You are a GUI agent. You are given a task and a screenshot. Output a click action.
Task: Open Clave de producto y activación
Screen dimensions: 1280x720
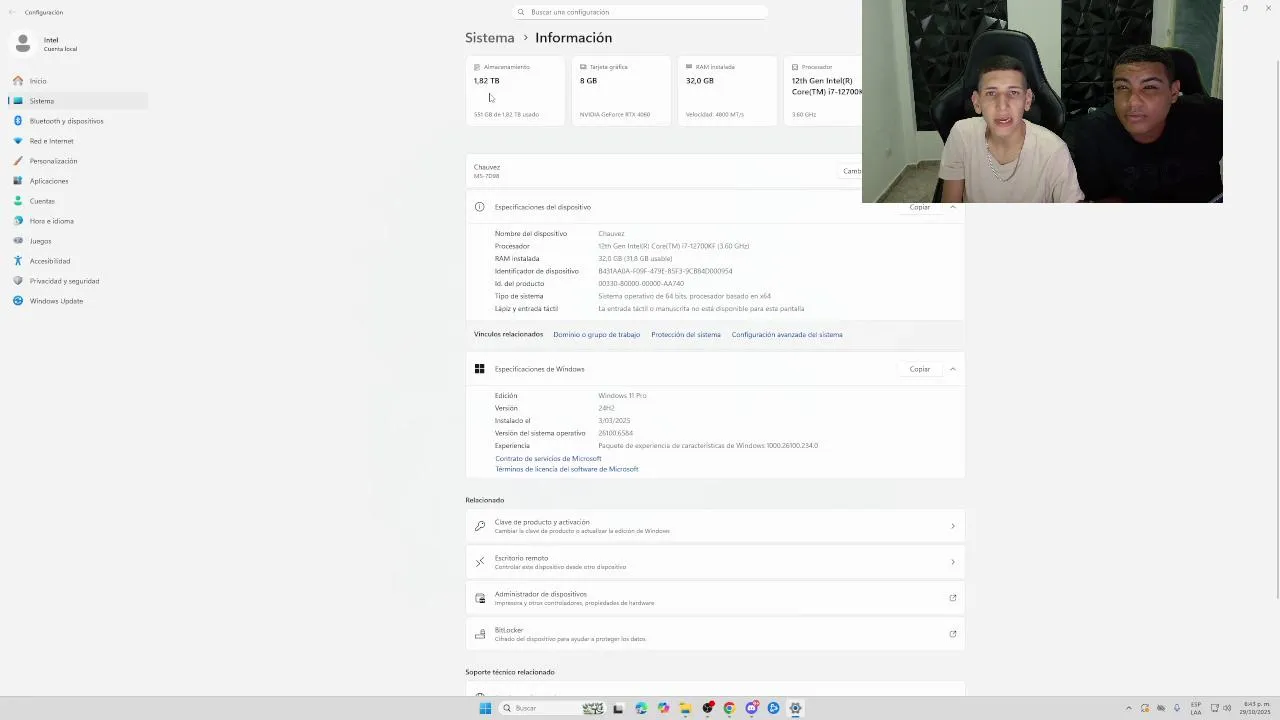pos(715,526)
